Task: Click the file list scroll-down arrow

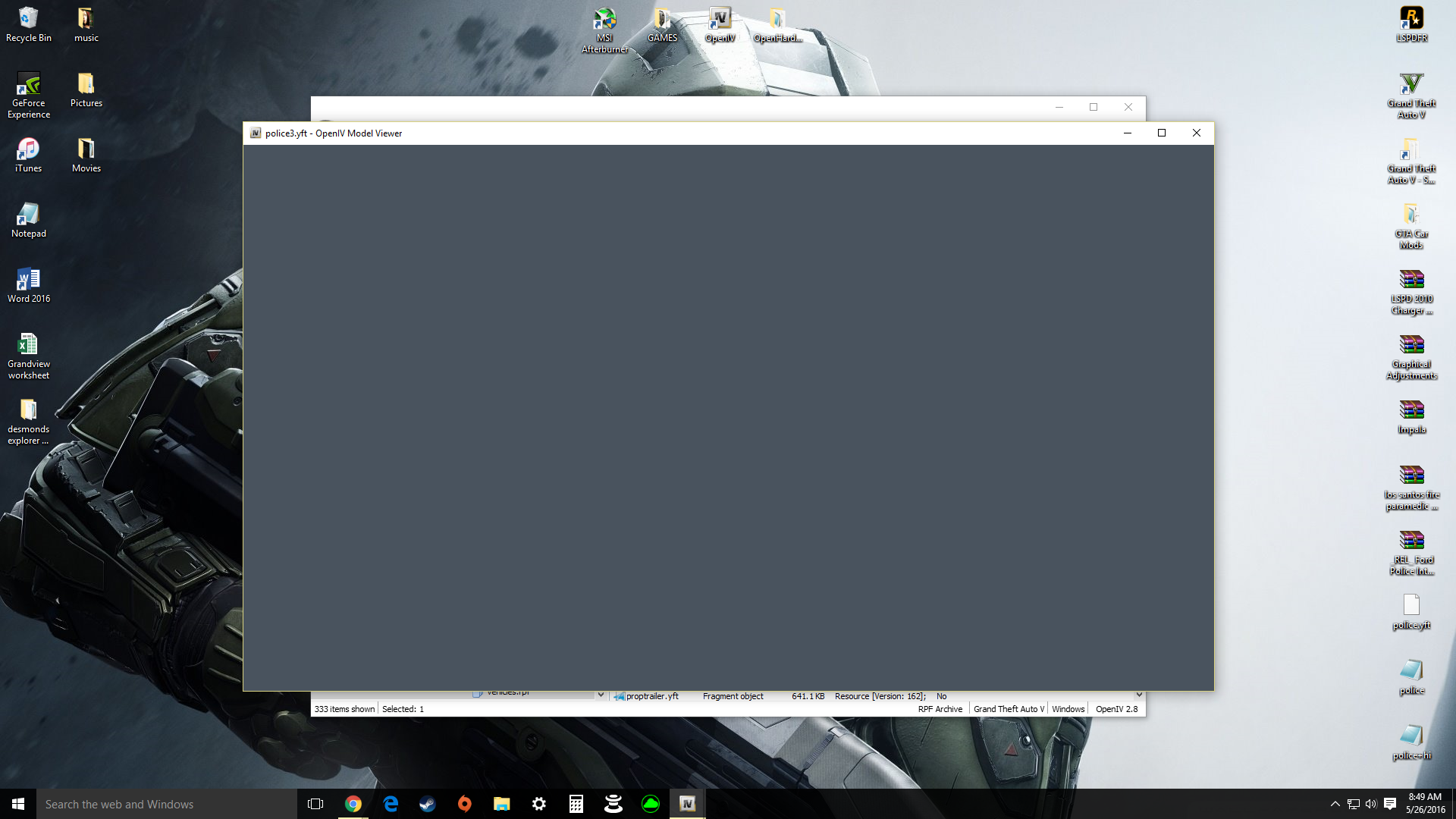Action: pos(1138,695)
